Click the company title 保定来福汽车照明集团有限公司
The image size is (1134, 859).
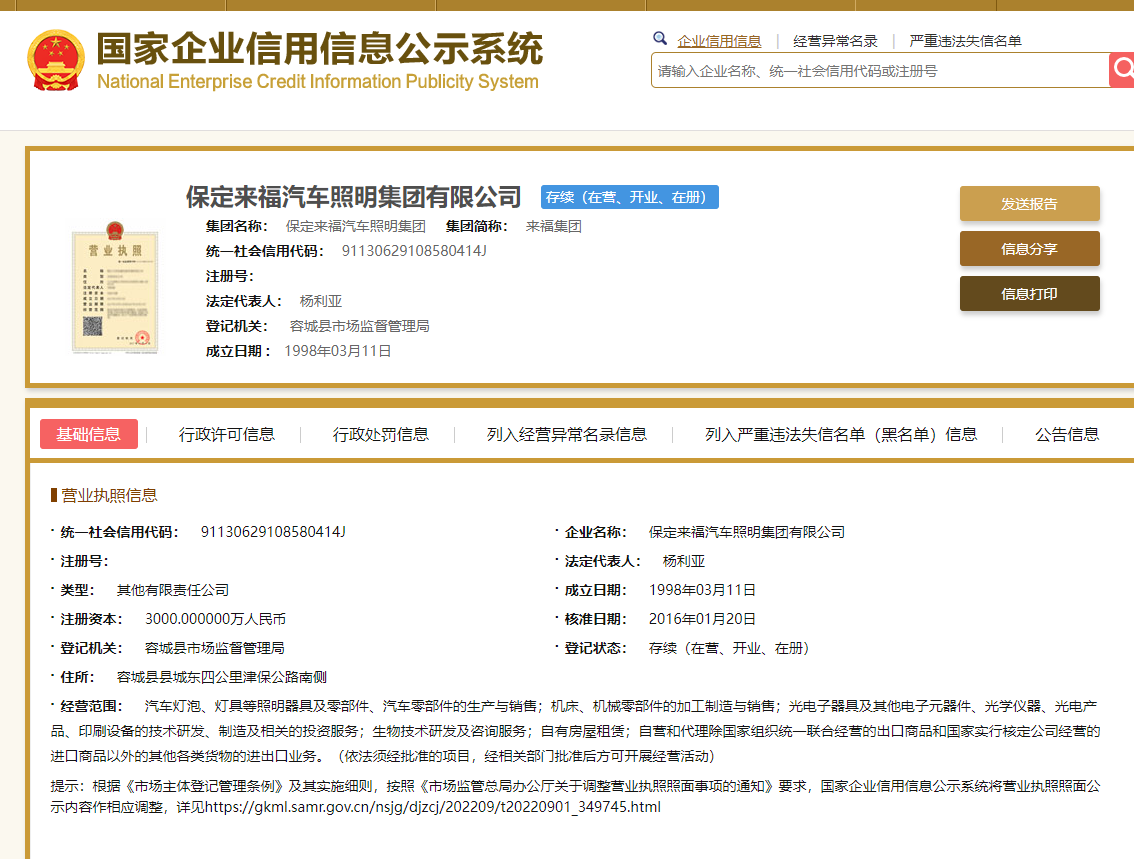pos(354,197)
